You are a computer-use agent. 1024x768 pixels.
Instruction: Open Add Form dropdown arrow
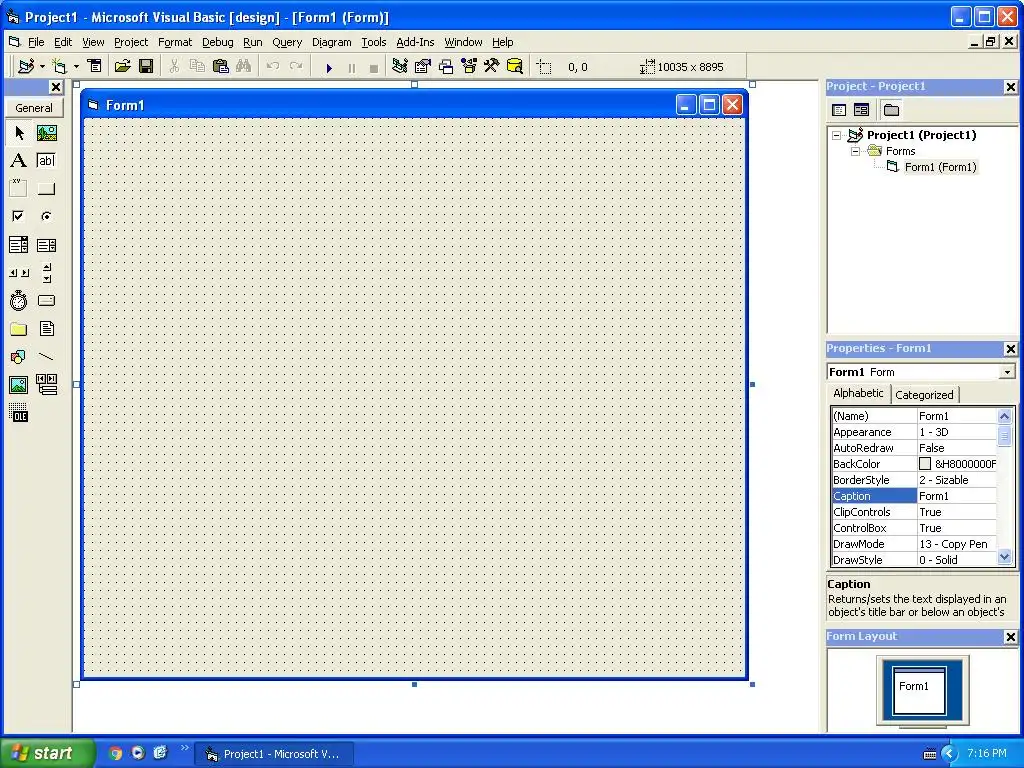pos(76,67)
